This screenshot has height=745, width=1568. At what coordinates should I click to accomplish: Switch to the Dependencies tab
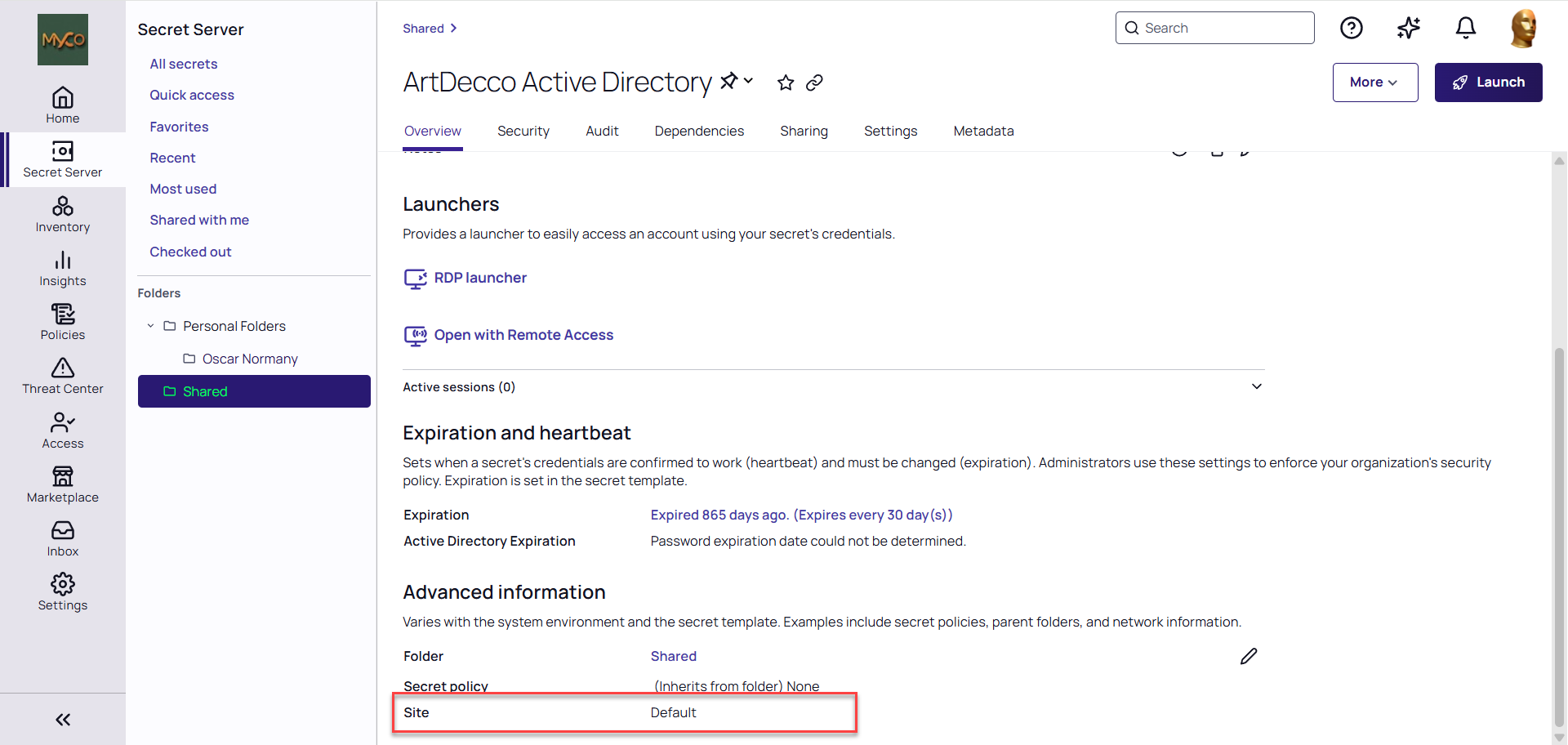point(699,131)
